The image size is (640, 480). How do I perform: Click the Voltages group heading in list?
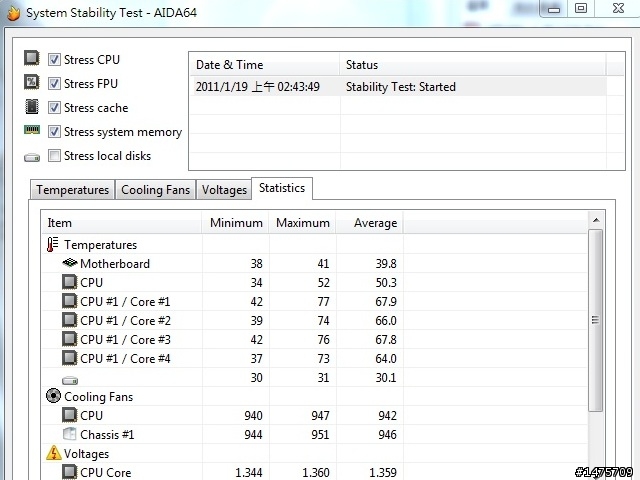(x=86, y=454)
